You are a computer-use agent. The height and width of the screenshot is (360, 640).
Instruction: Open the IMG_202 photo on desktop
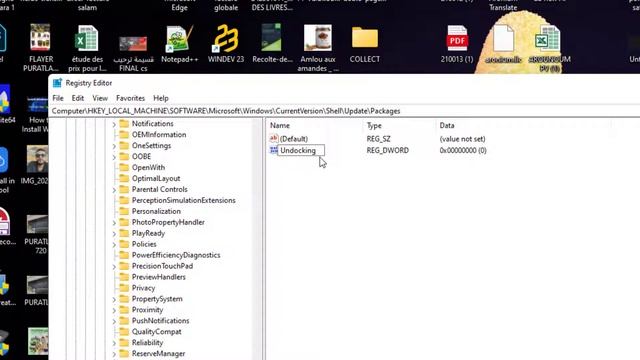[x=37, y=159]
